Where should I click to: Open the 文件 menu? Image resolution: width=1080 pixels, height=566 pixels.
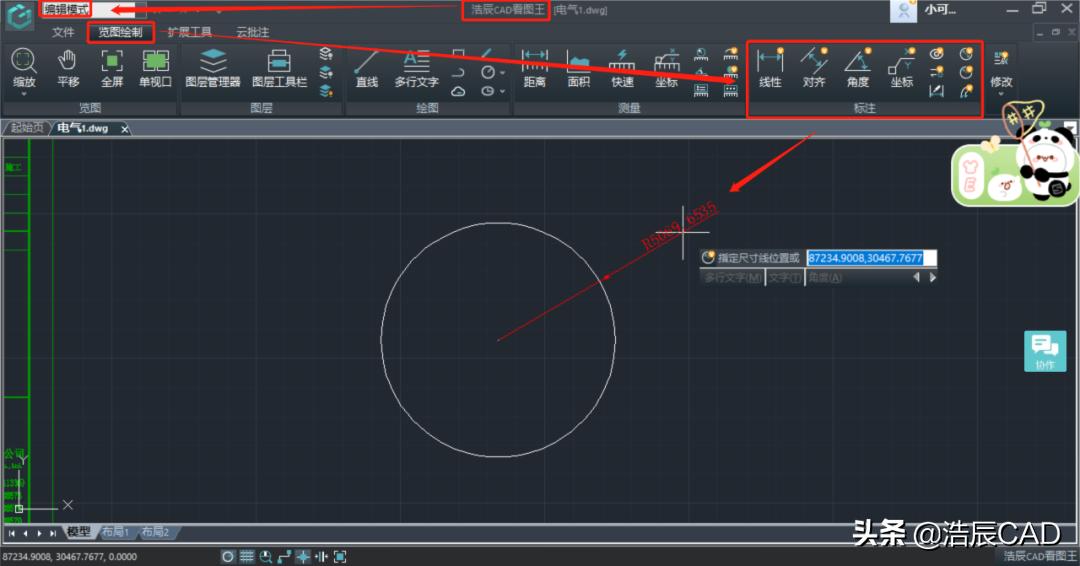(x=63, y=32)
